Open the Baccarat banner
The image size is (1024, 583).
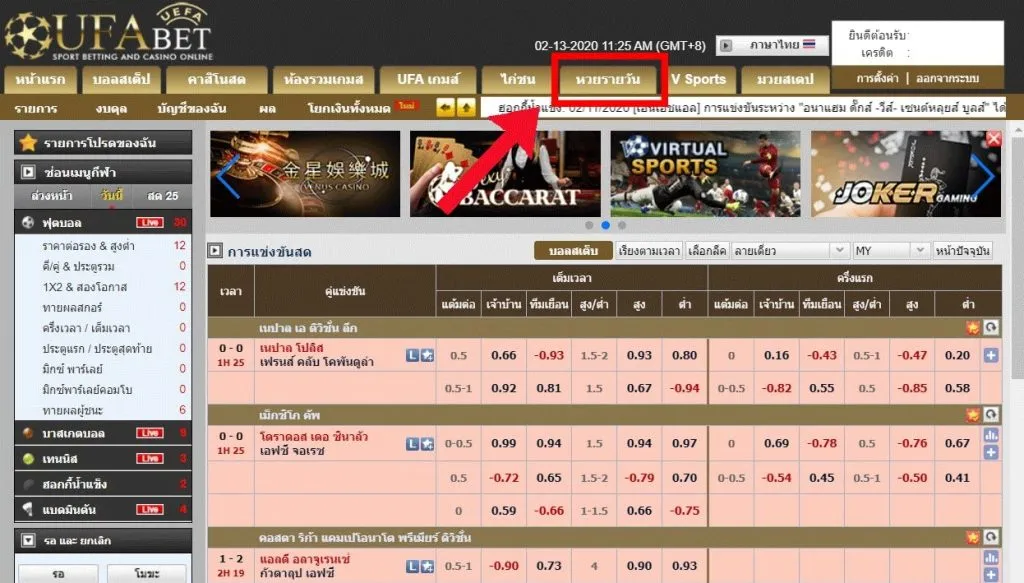click(505, 174)
